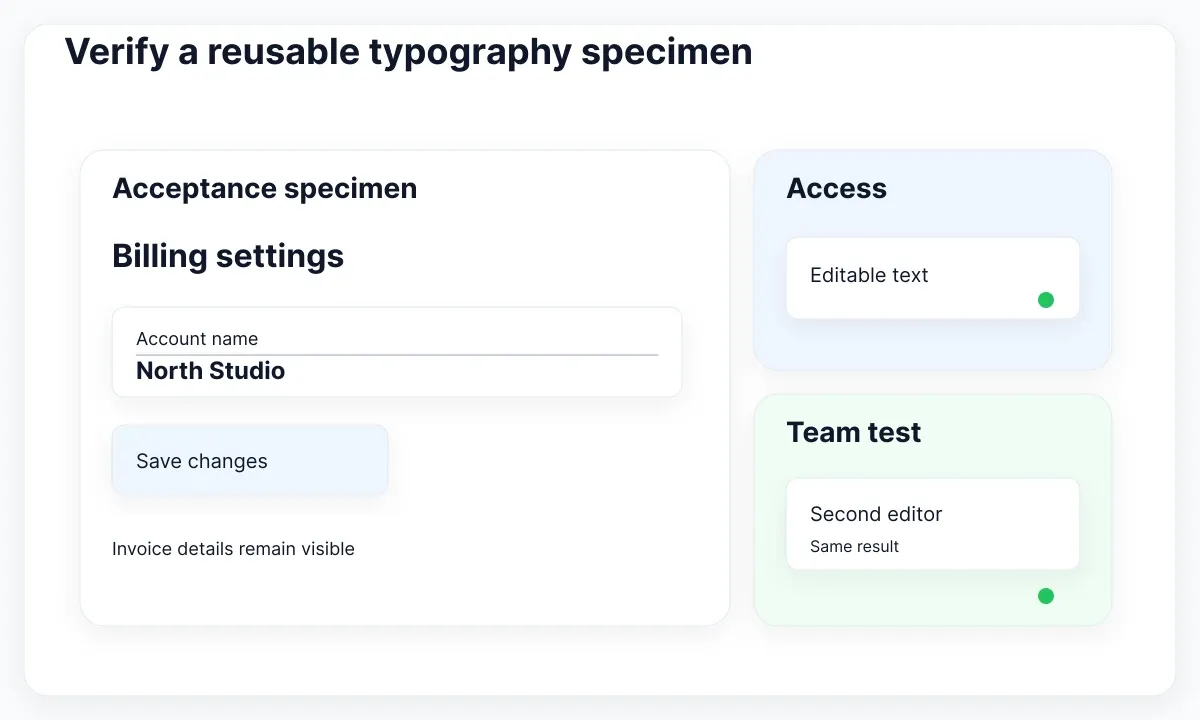Click the green dot in Team test panel
The width and height of the screenshot is (1200, 720).
(1046, 596)
